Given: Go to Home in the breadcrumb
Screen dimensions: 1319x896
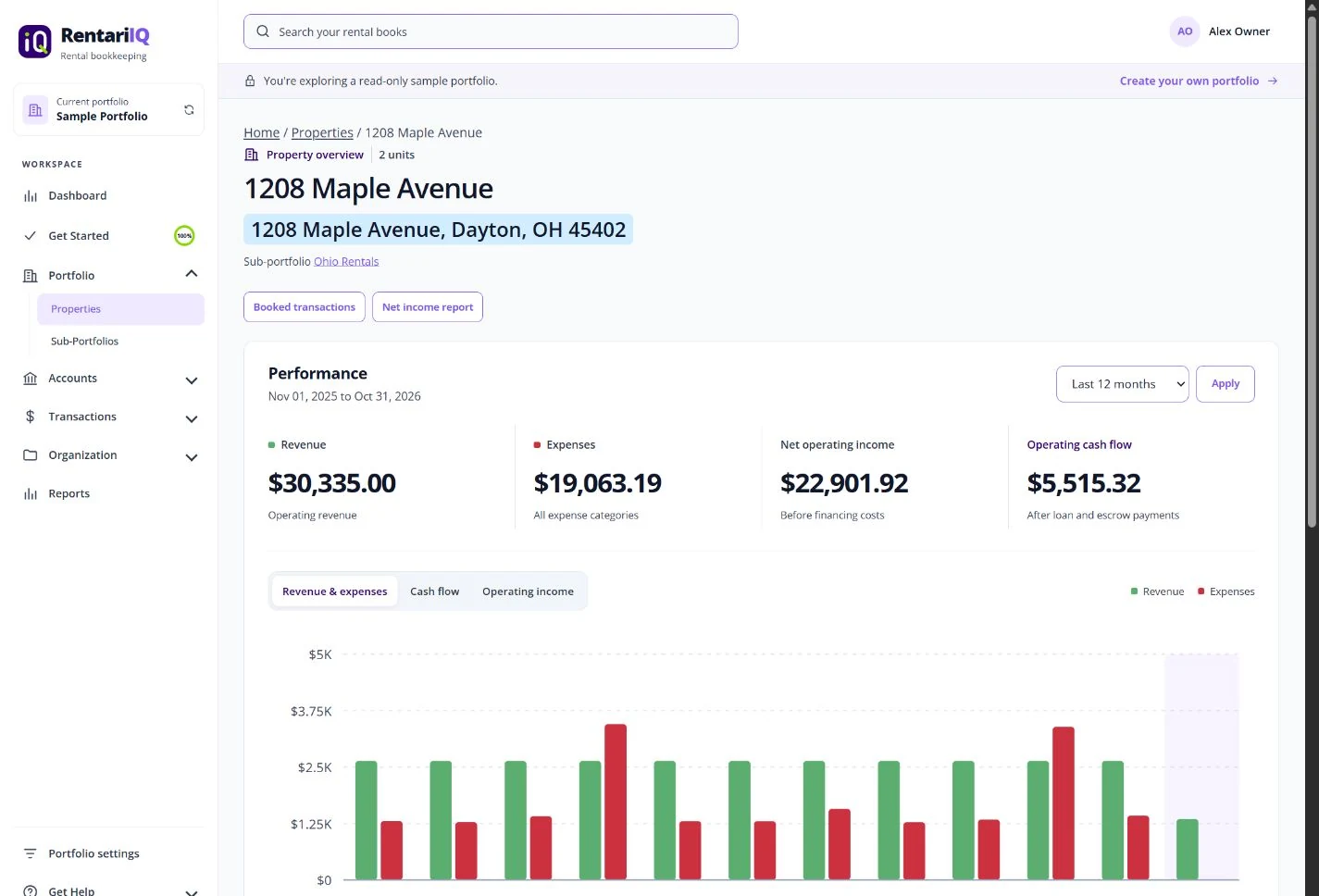Looking at the screenshot, I should pos(262,133).
